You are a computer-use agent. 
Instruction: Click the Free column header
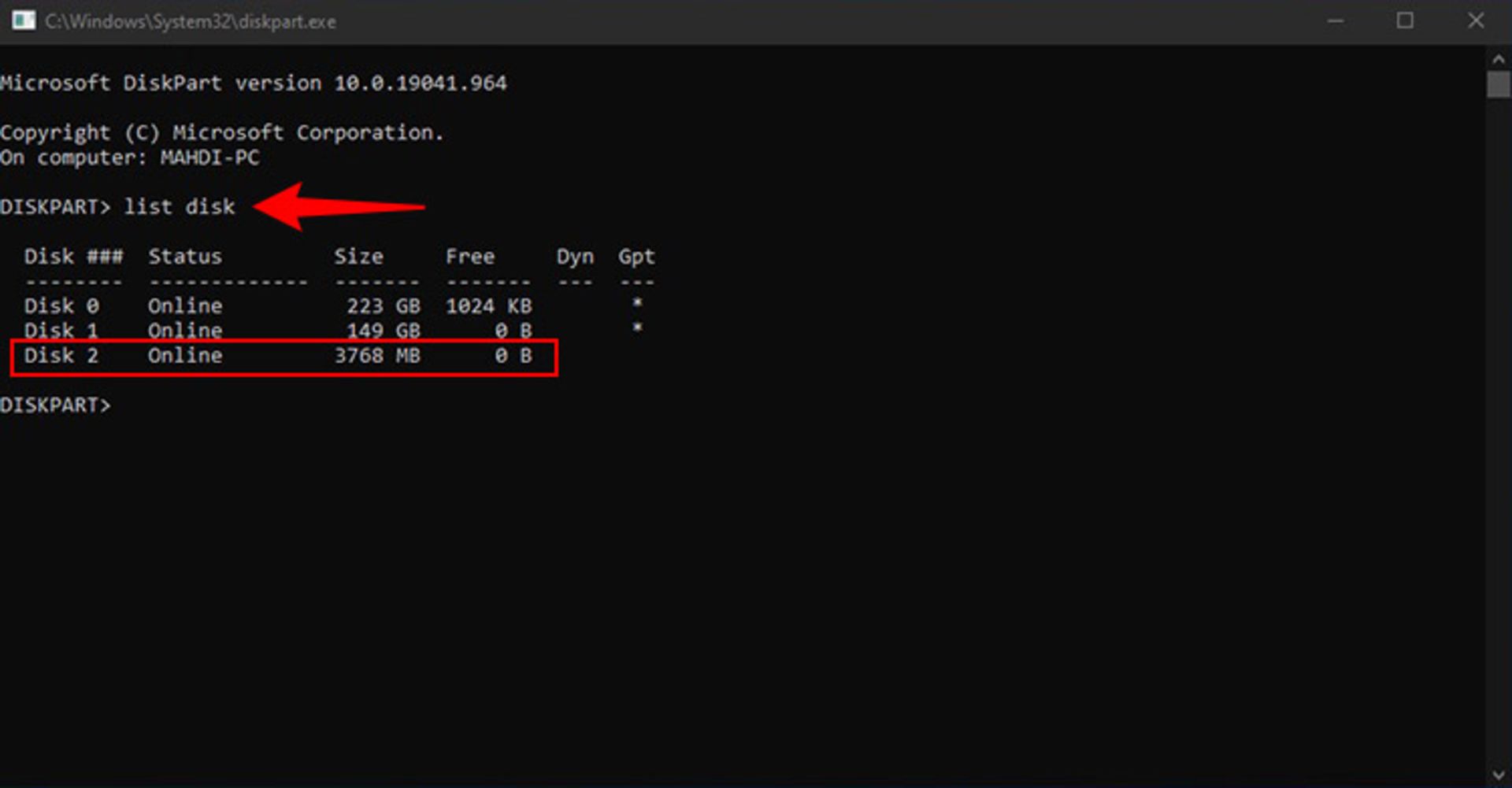tap(470, 256)
